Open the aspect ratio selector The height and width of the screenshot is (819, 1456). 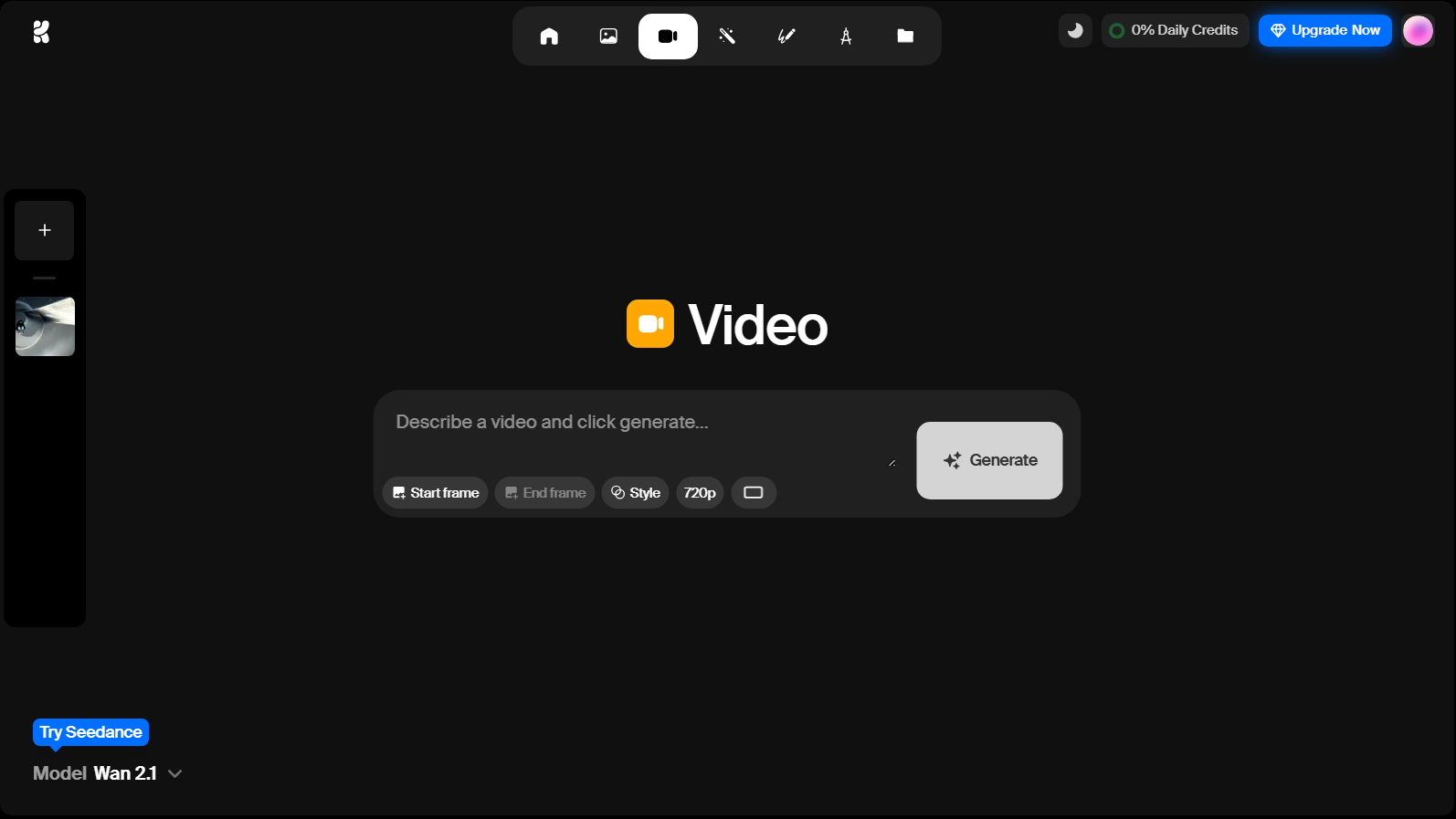(754, 493)
